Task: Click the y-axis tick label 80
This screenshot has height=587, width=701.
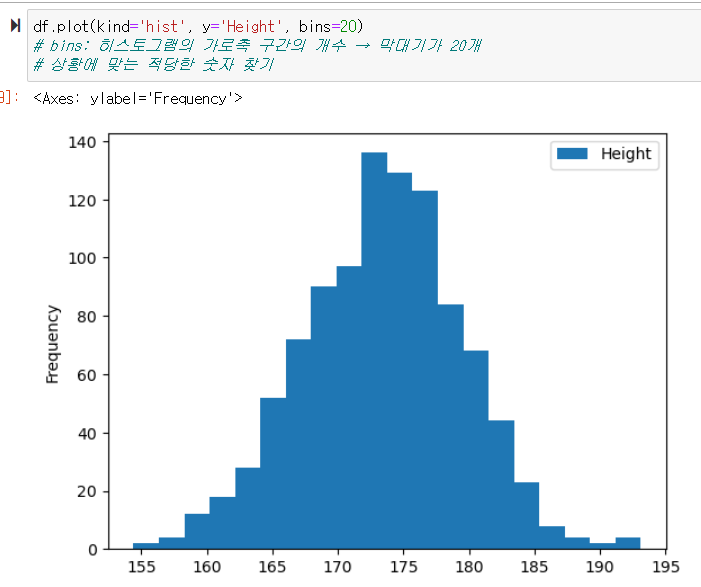Action: click(86, 317)
